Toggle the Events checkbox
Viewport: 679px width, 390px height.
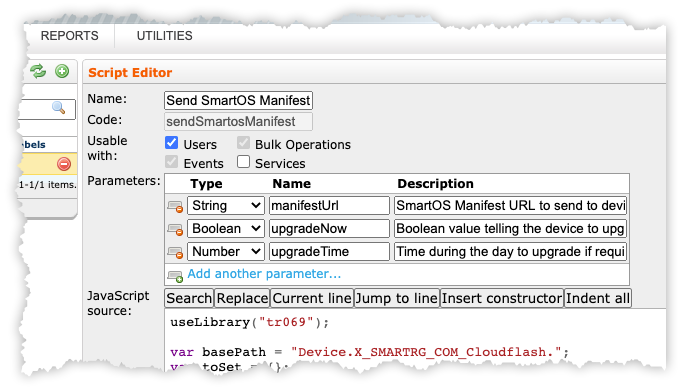[x=171, y=162]
